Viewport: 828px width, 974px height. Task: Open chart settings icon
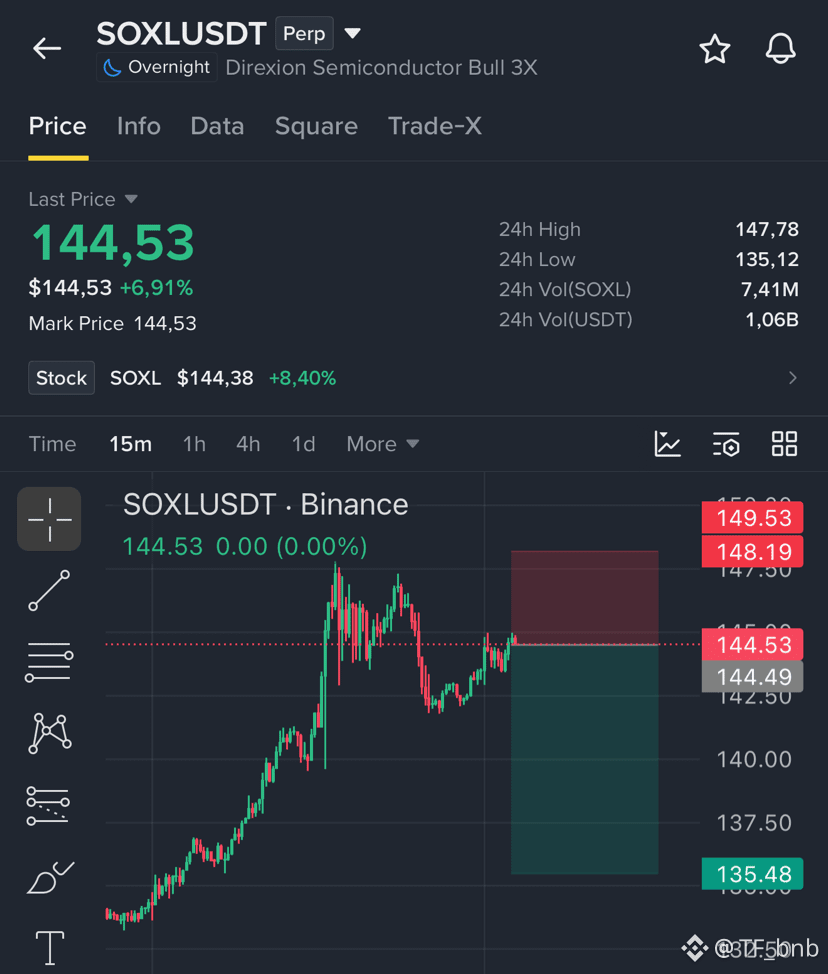[726, 444]
